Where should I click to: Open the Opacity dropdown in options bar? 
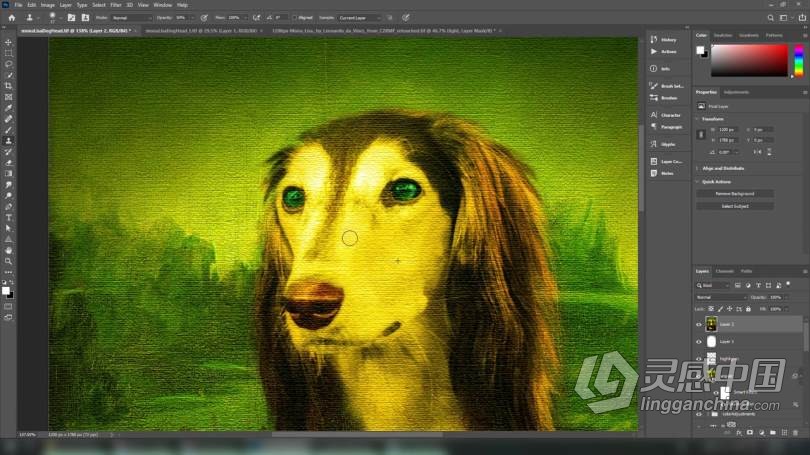tap(192, 18)
